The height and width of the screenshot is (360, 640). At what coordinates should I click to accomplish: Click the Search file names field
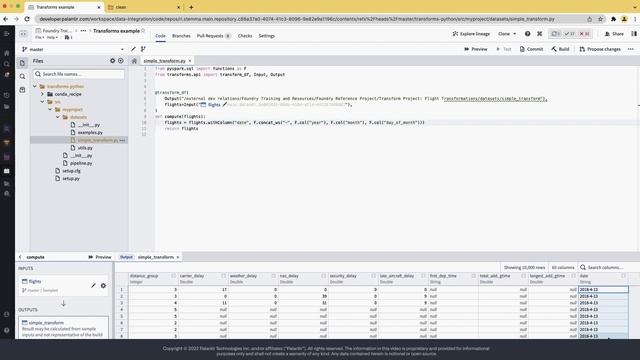[79, 74]
